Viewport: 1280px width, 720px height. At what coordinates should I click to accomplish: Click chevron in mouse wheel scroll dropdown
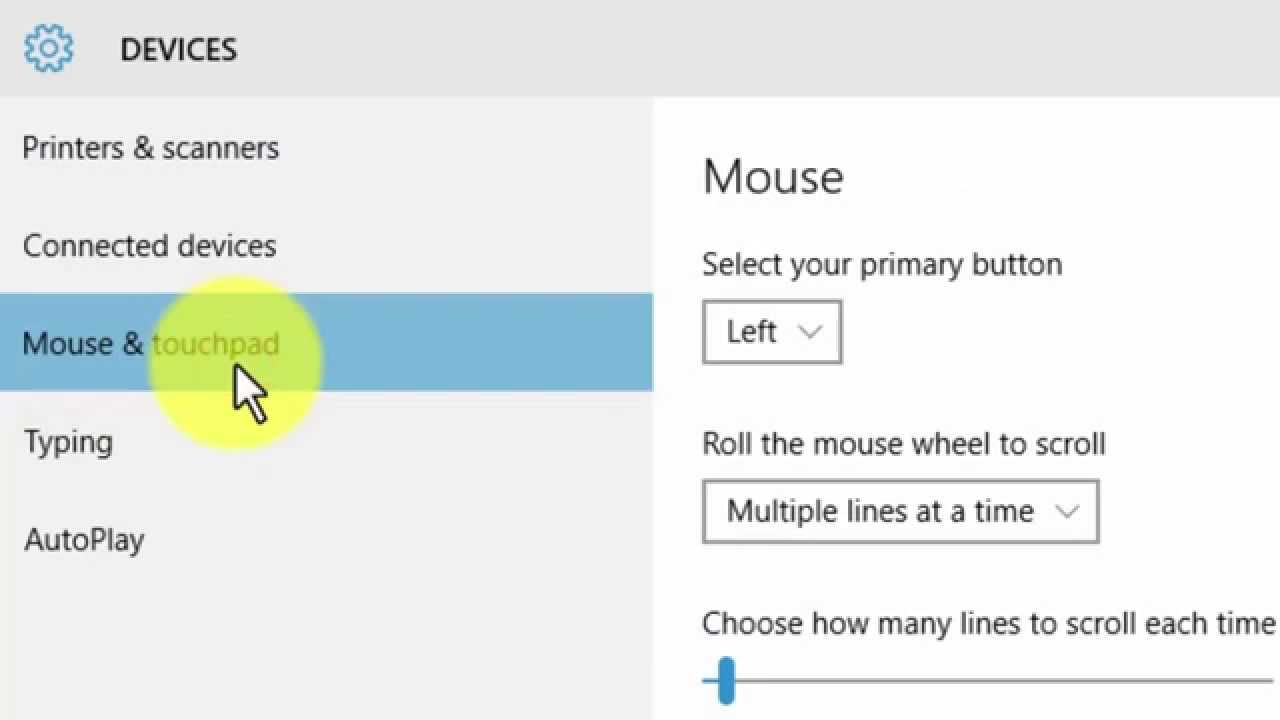(x=1067, y=512)
